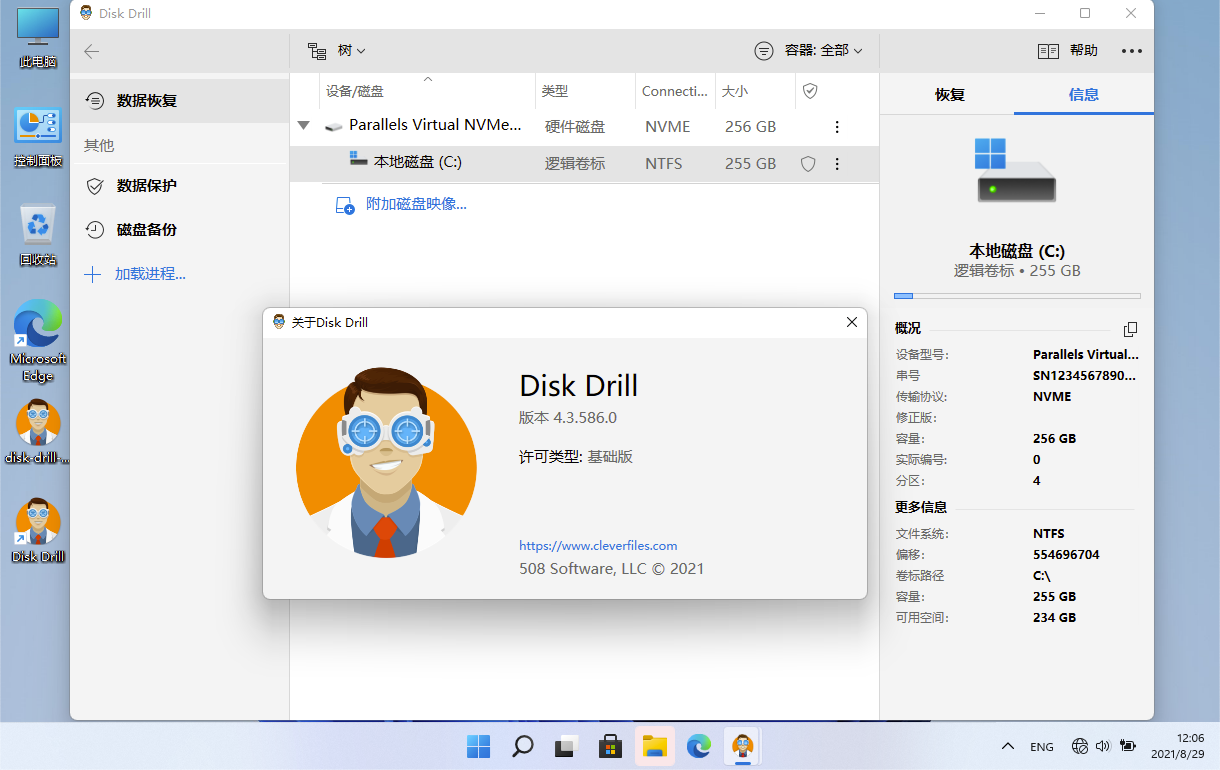This screenshot has width=1220, height=770.
Task: Open 磁盘备份 in the sidebar
Action: (180, 230)
